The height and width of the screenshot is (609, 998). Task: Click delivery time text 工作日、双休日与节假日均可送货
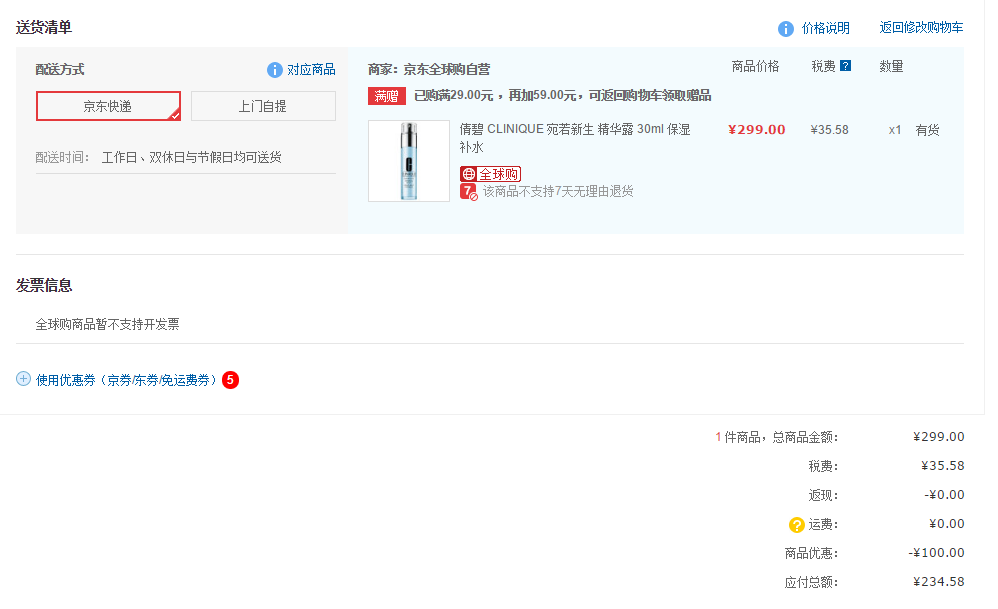pyautogui.click(x=192, y=157)
